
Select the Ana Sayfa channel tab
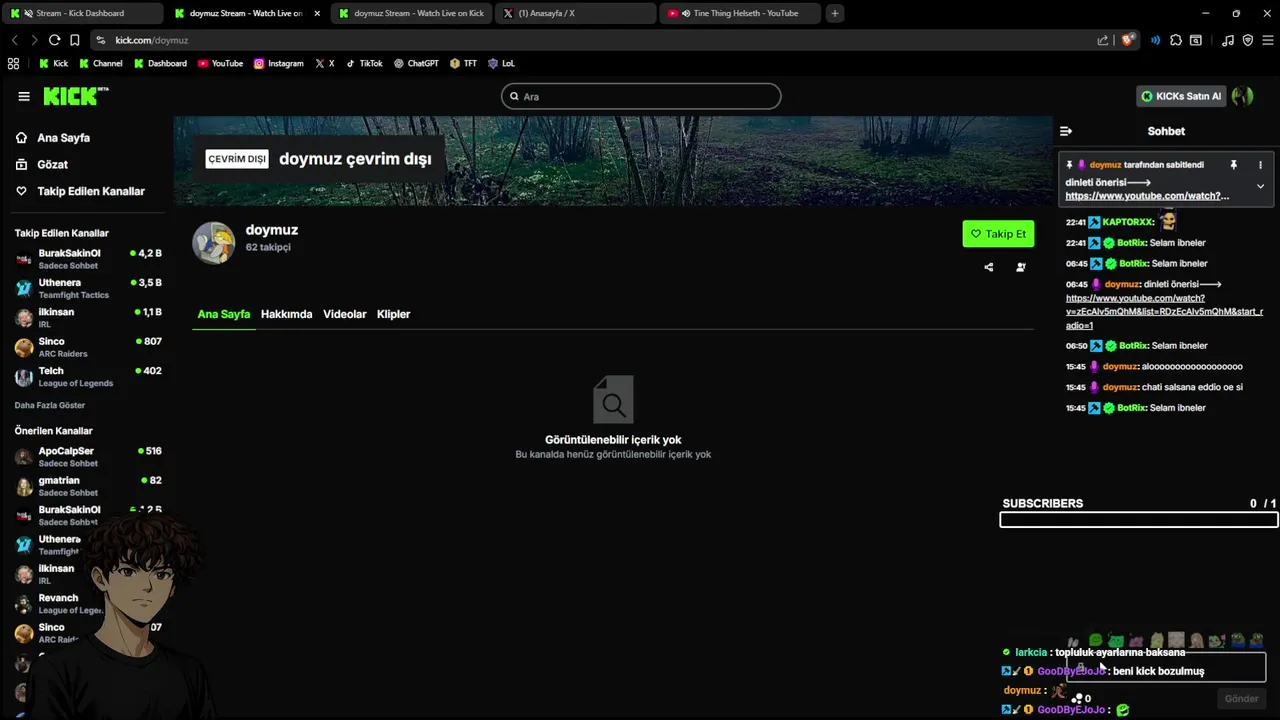[224, 314]
